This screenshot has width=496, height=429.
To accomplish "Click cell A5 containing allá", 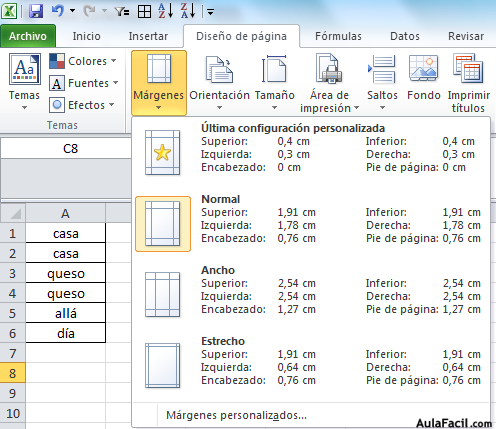I will point(66,313).
